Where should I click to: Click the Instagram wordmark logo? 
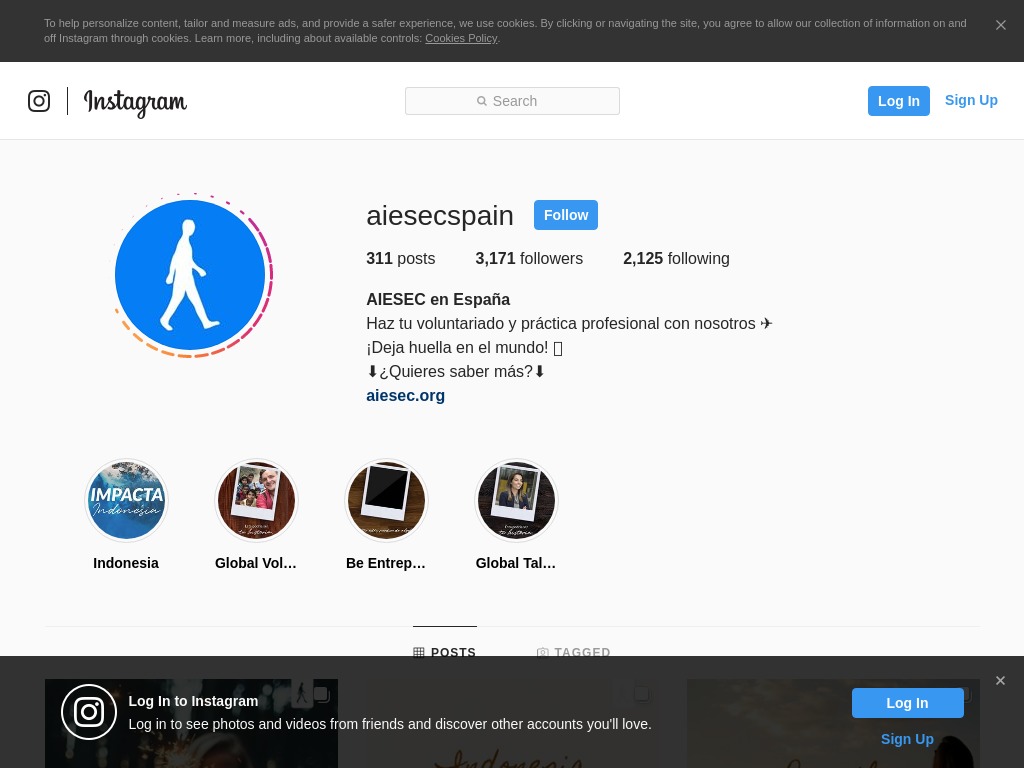[135, 102]
